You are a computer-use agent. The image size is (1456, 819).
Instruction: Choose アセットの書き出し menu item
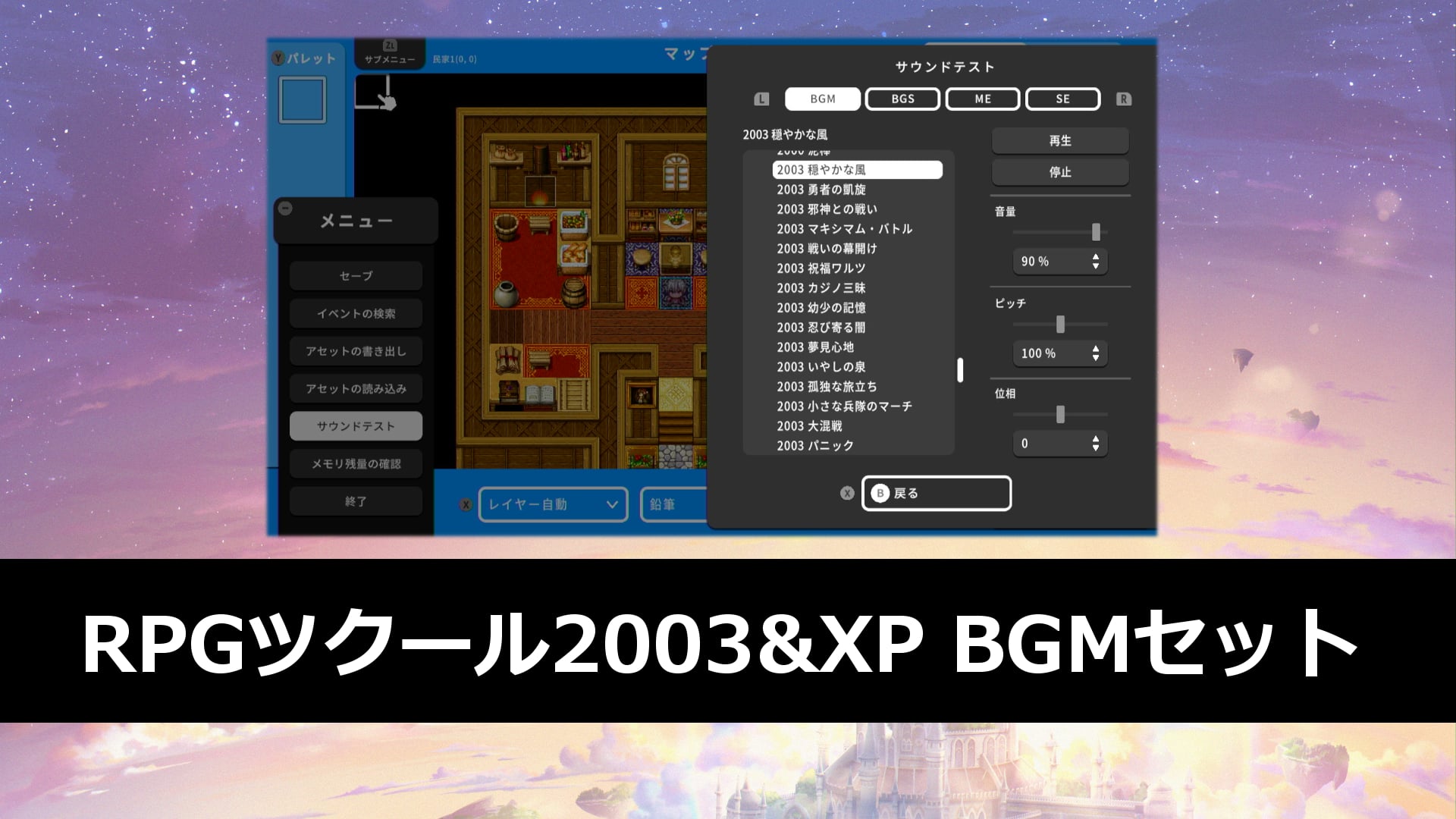(356, 351)
